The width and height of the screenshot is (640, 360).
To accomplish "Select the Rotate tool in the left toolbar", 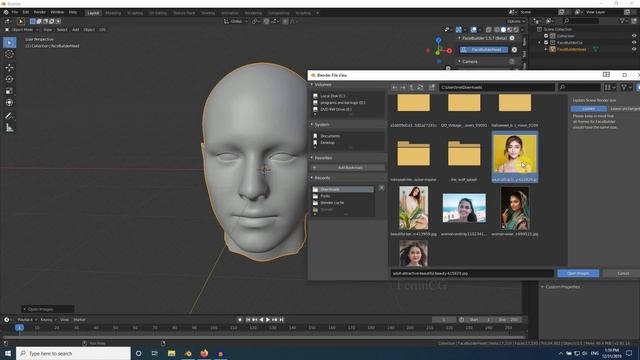I will 9,79.
